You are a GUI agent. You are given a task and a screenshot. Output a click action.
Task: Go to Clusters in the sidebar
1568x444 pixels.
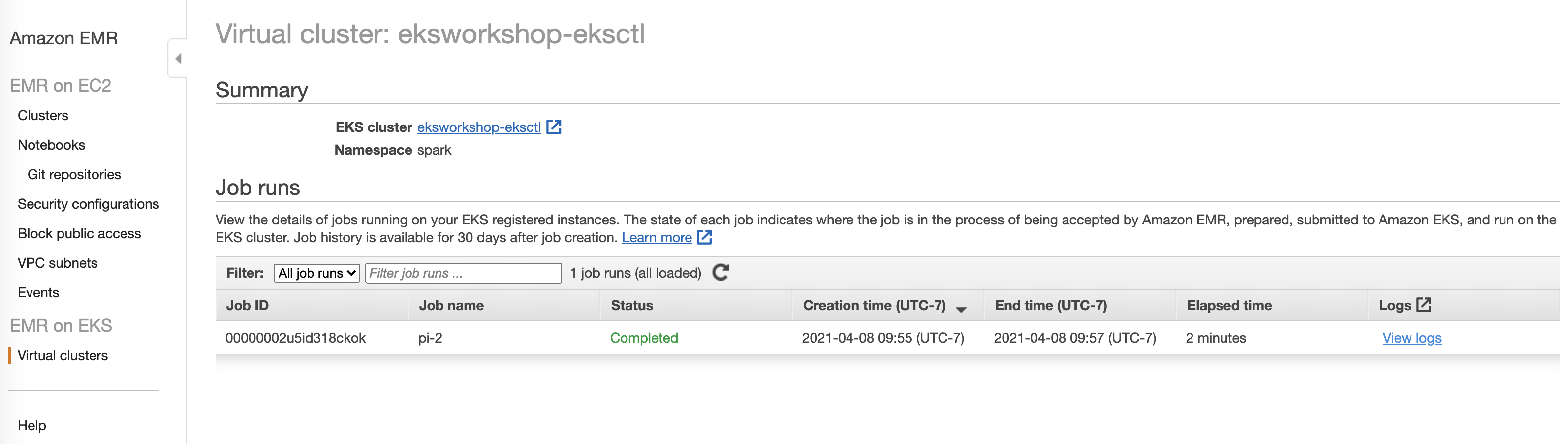point(43,115)
